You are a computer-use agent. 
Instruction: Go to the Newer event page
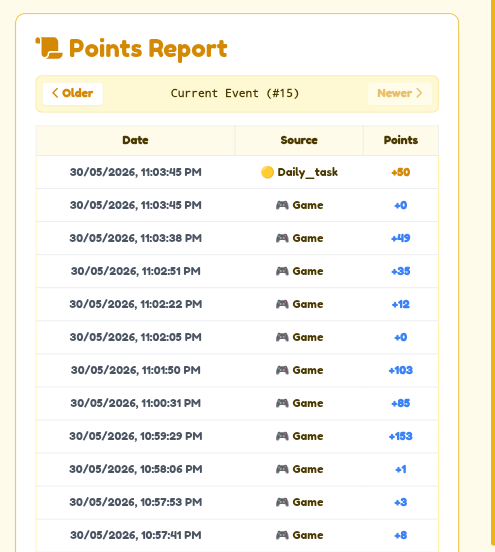click(x=400, y=94)
